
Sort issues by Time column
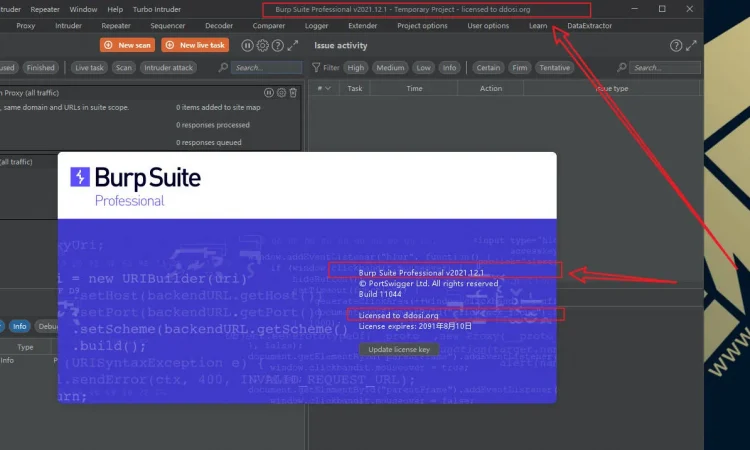(x=414, y=88)
